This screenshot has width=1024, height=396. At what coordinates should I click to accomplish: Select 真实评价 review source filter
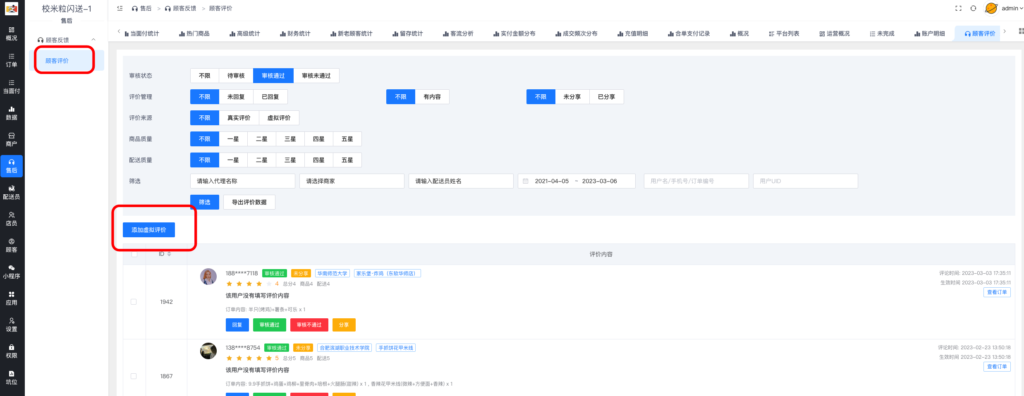tap(239, 118)
